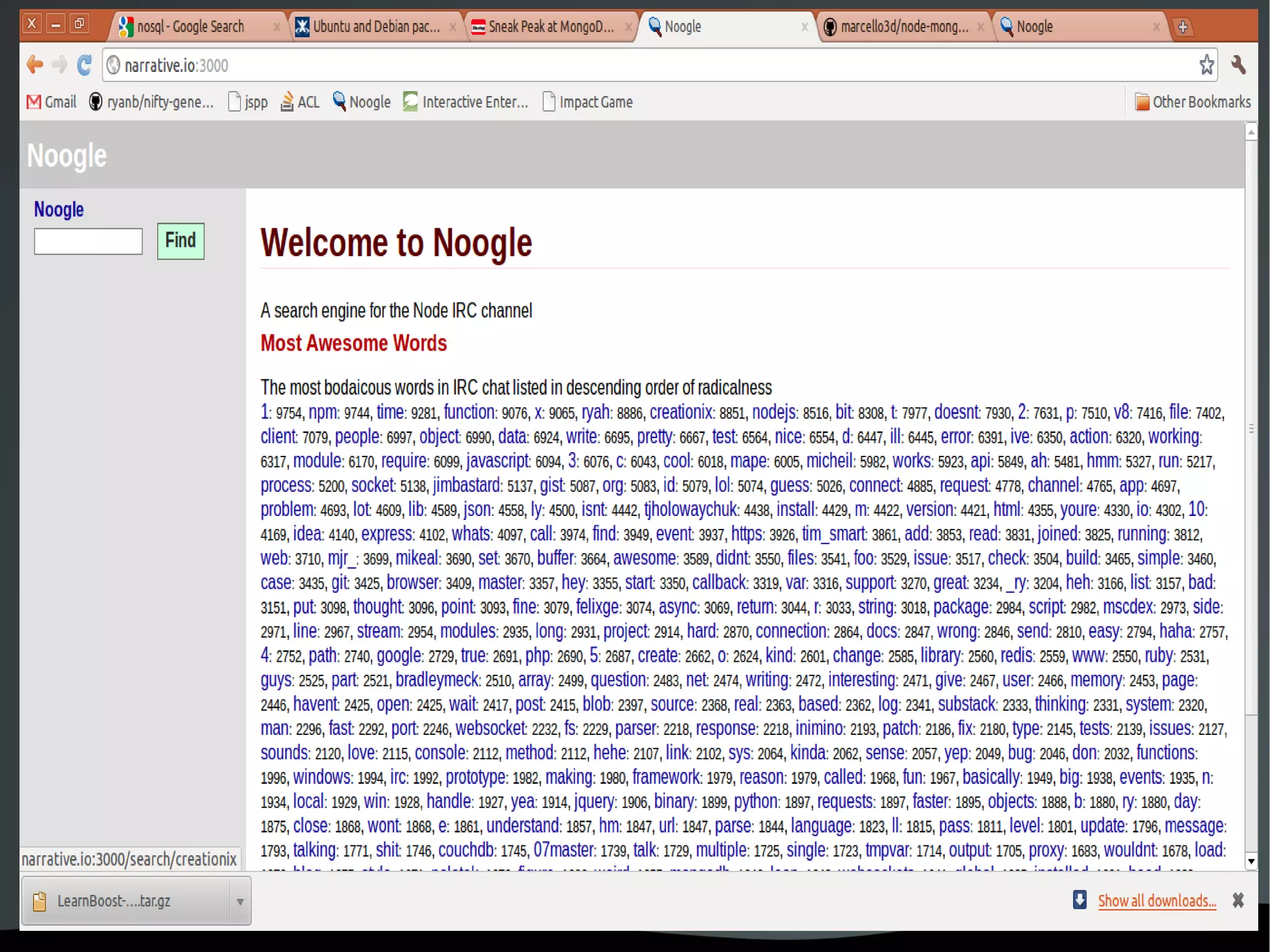Open the npm word link
The height and width of the screenshot is (952, 1270).
coord(322,412)
